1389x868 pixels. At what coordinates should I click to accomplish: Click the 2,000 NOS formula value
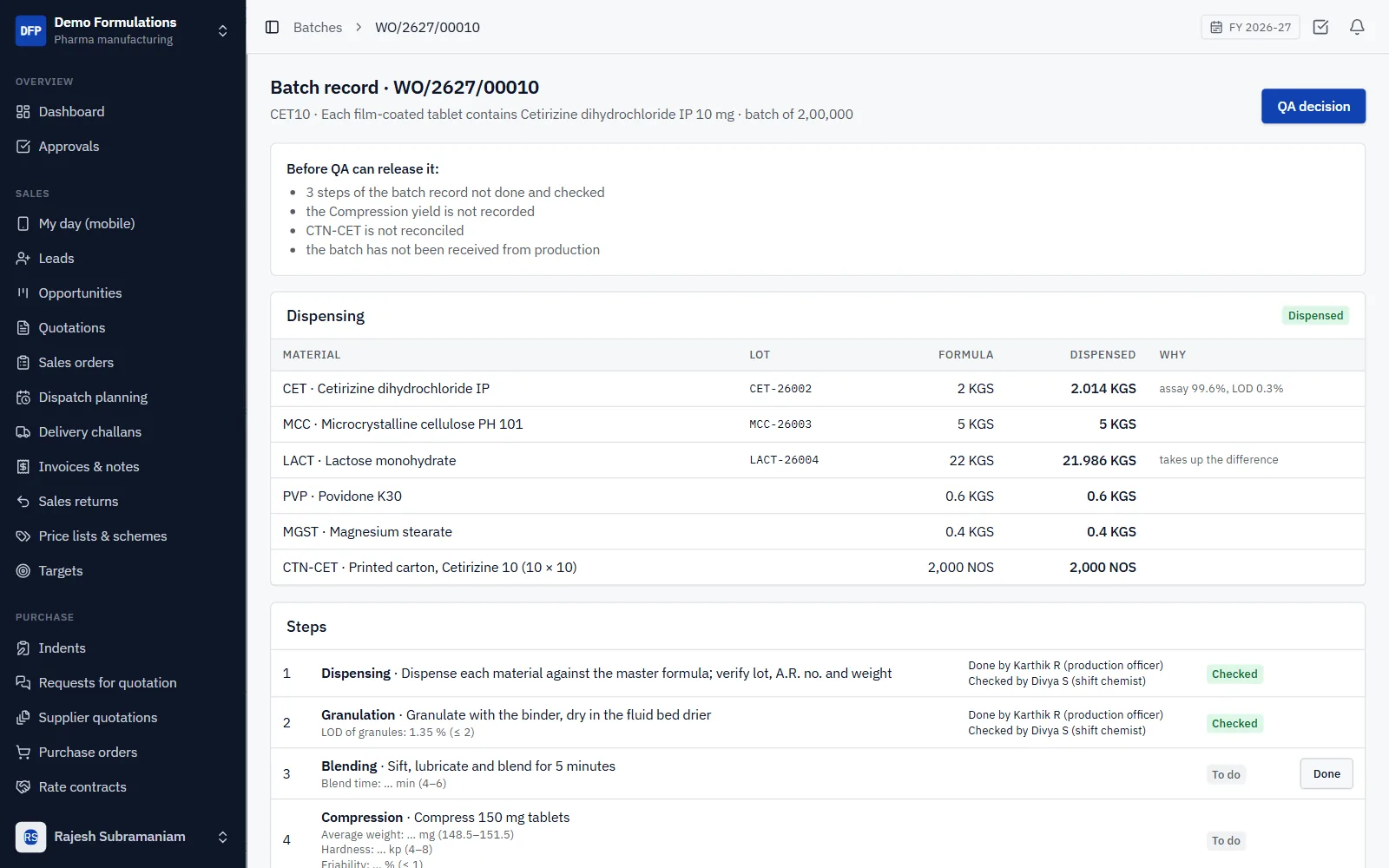(x=960, y=568)
